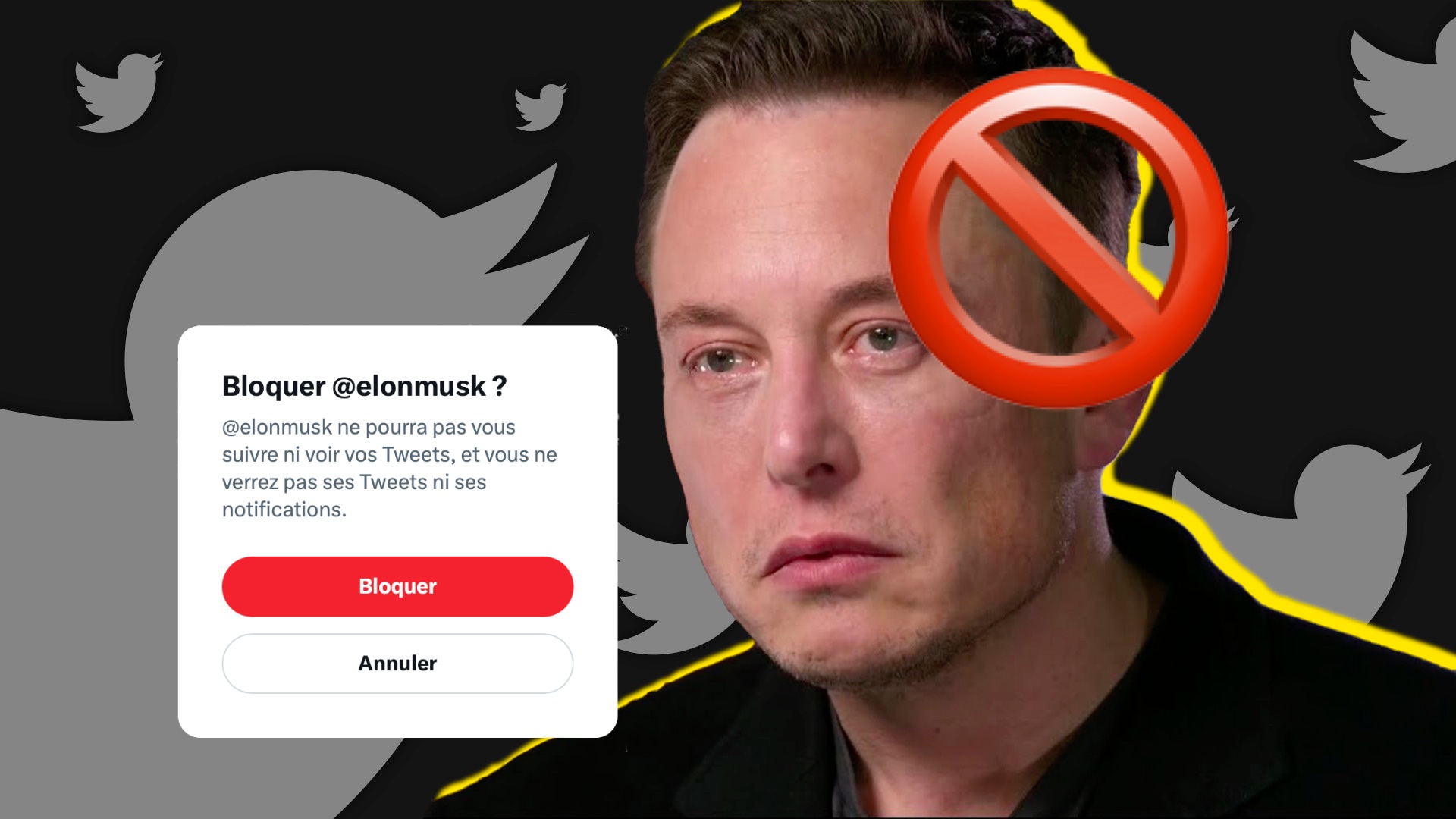Click the "Bloquer @elonmusk ?" dialog heading

pyautogui.click(x=364, y=386)
